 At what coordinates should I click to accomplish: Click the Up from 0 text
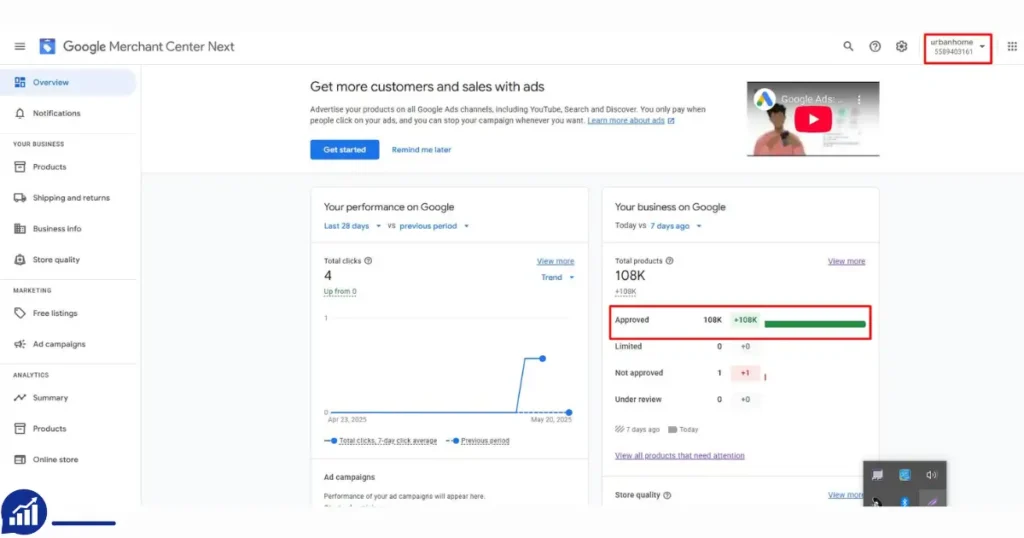[340, 292]
